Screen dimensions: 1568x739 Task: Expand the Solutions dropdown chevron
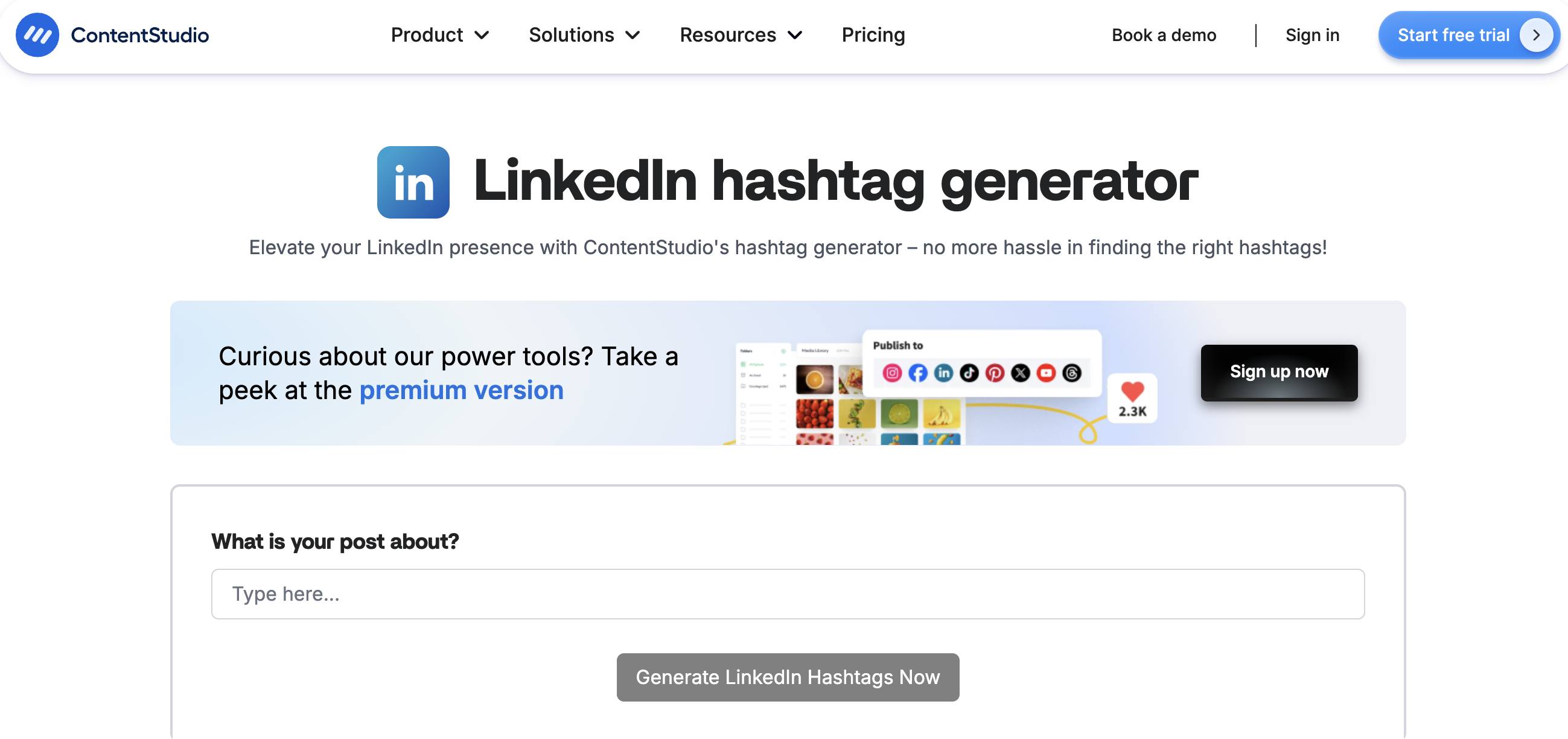[633, 36]
